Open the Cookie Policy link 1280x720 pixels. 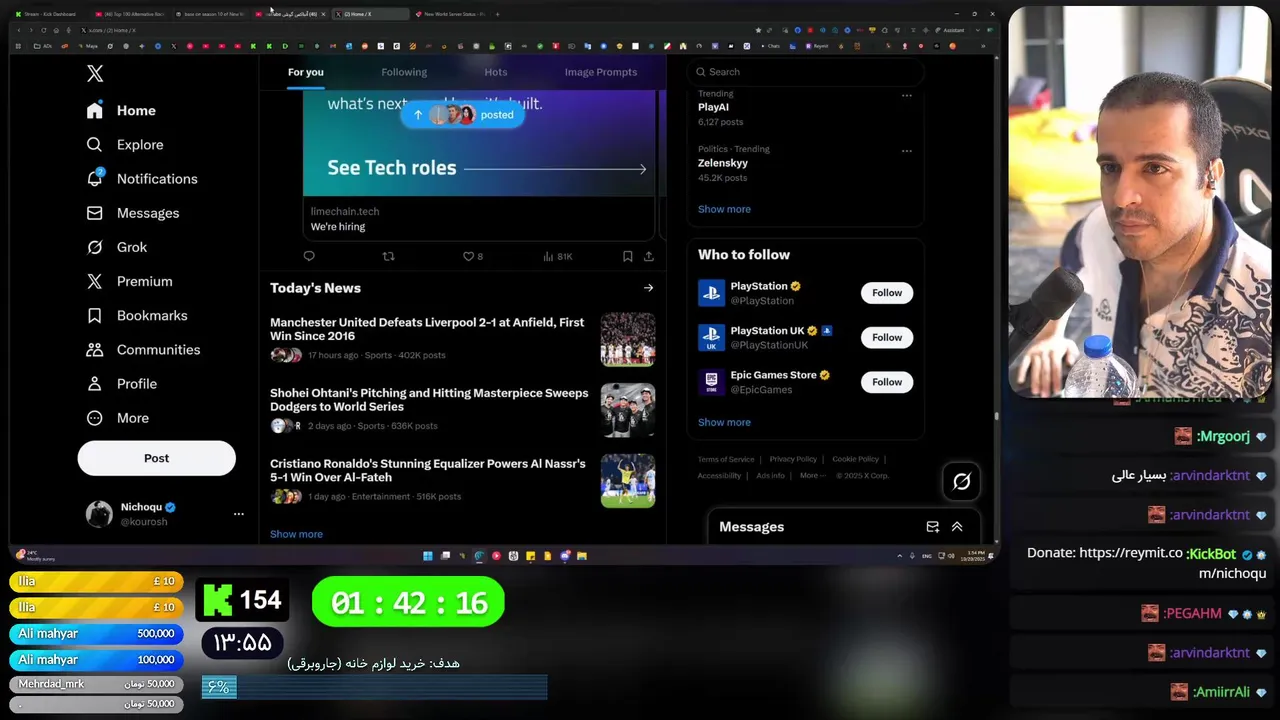point(855,459)
